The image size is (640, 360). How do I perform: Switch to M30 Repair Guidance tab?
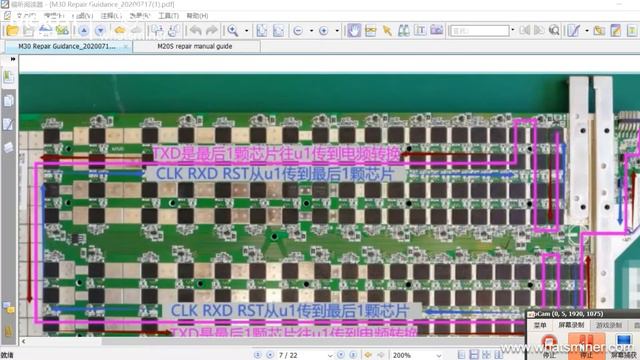[x=67, y=47]
